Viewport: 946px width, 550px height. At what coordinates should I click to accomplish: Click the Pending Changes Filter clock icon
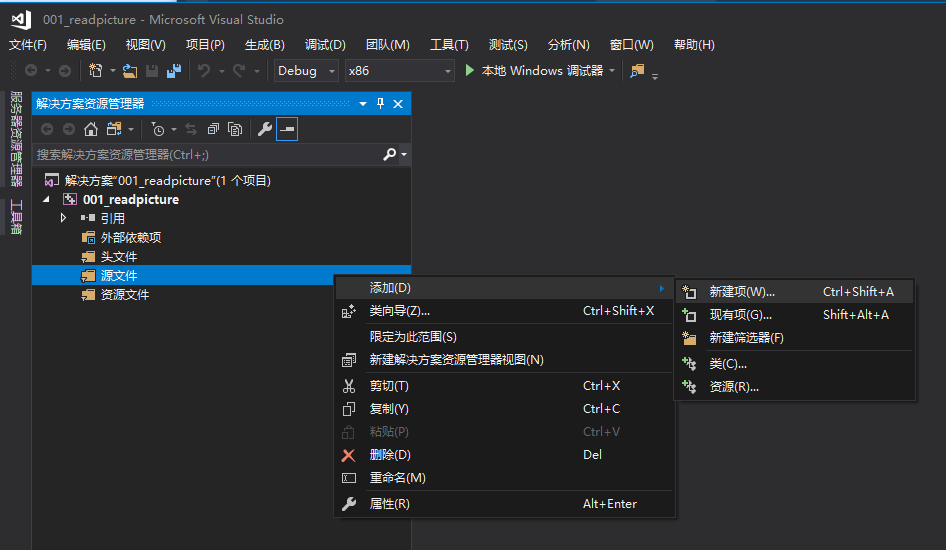click(x=157, y=129)
